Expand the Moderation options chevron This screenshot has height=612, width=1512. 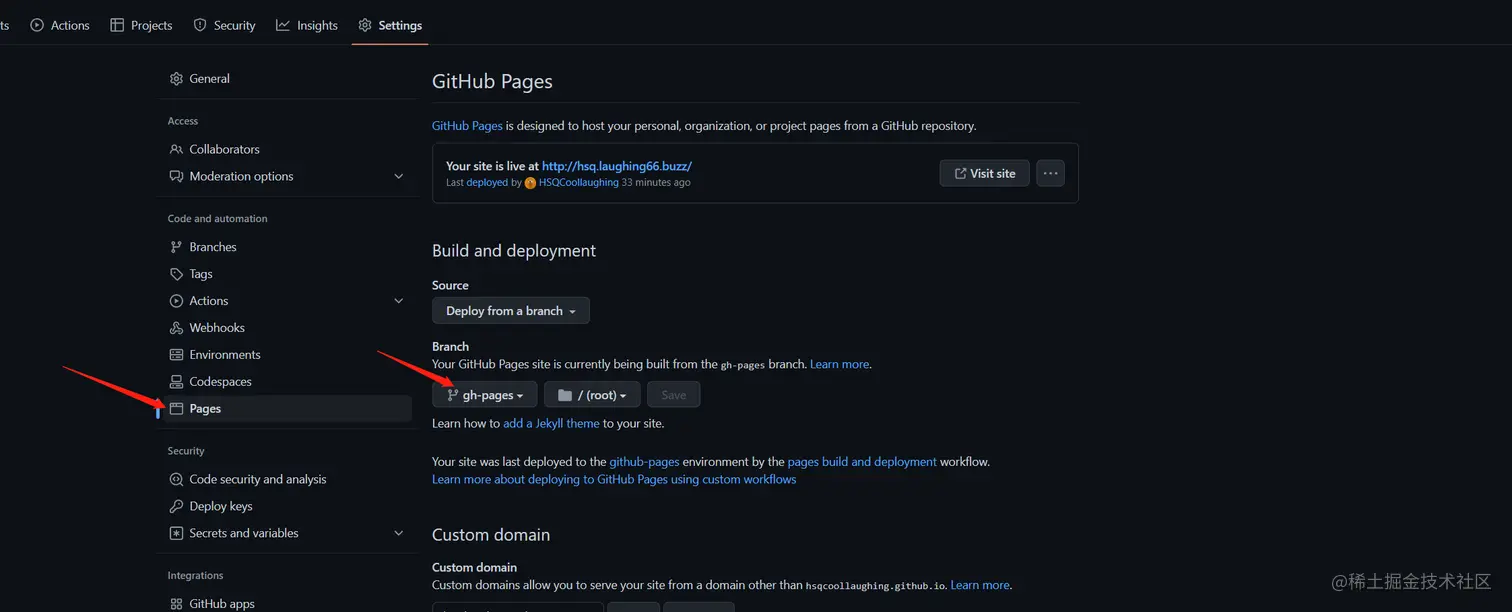pos(399,176)
